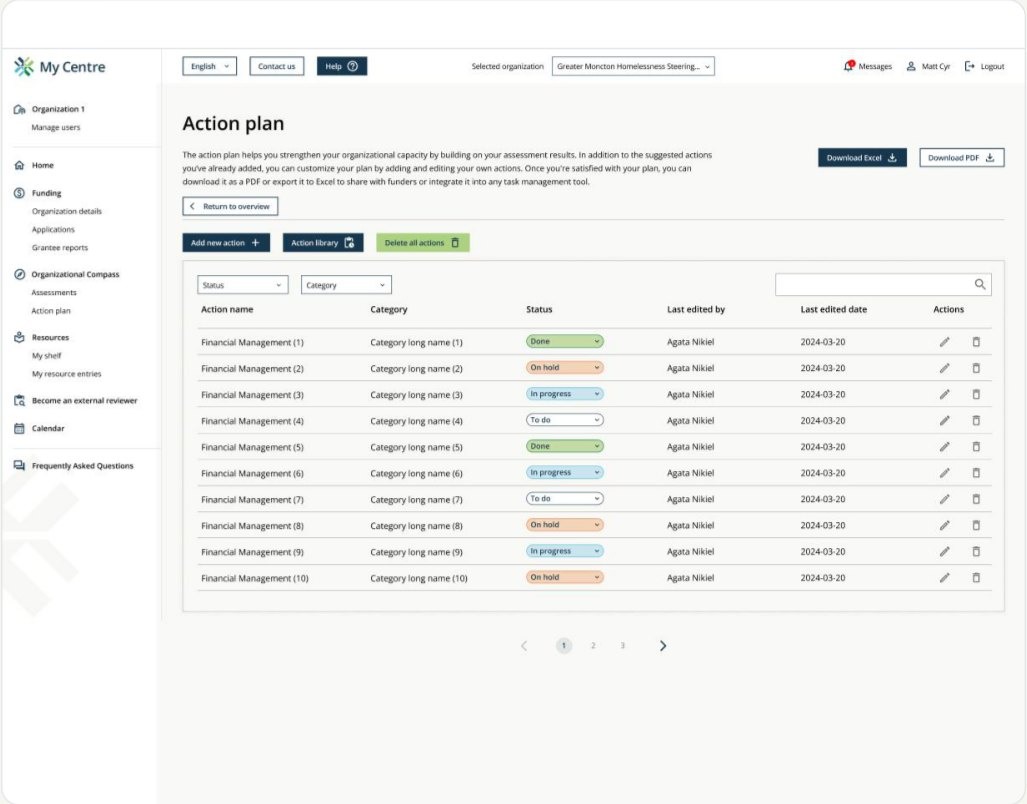Open the Category filter dropdown
This screenshot has width=1027, height=804.
click(346, 285)
